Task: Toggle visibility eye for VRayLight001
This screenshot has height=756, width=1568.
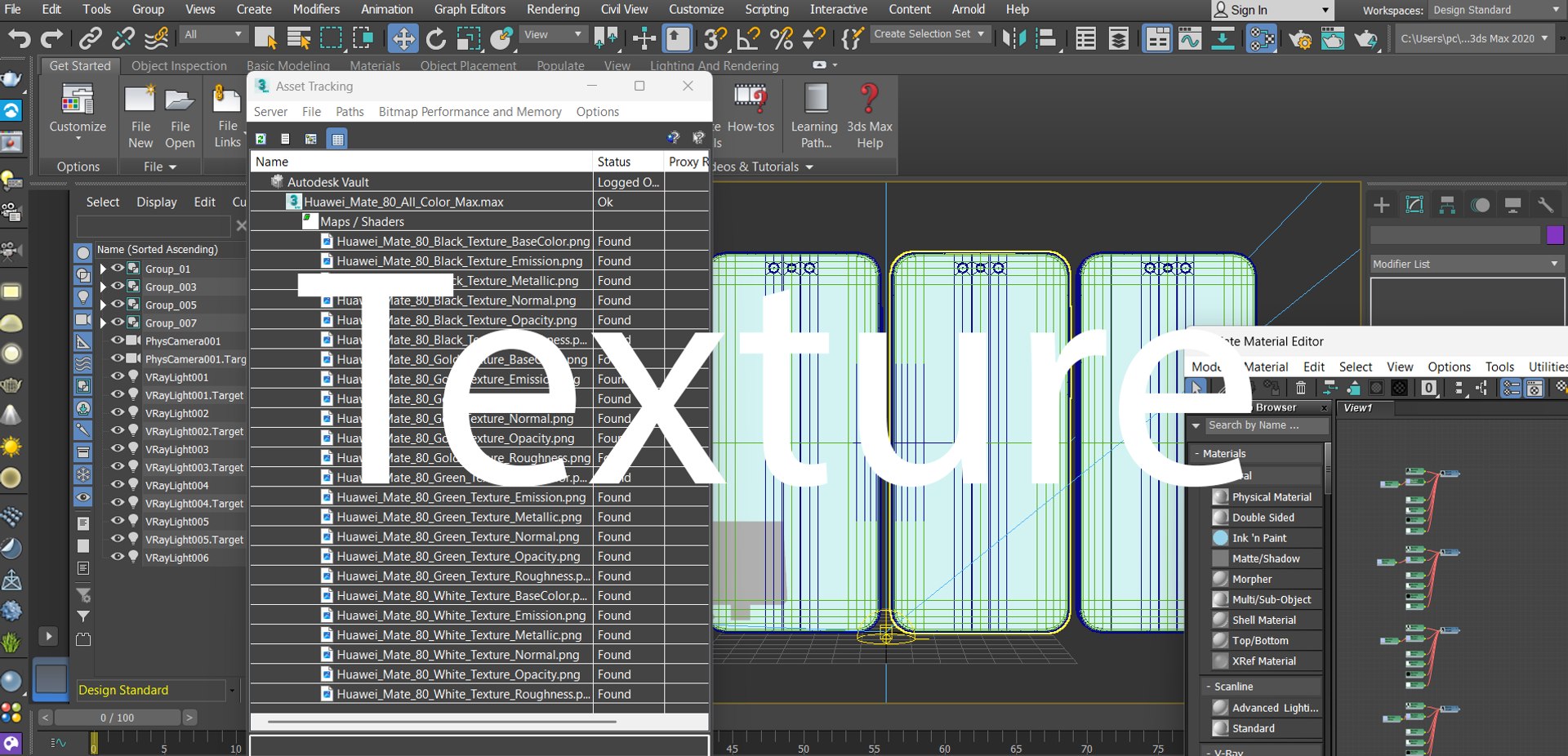Action: tap(118, 376)
